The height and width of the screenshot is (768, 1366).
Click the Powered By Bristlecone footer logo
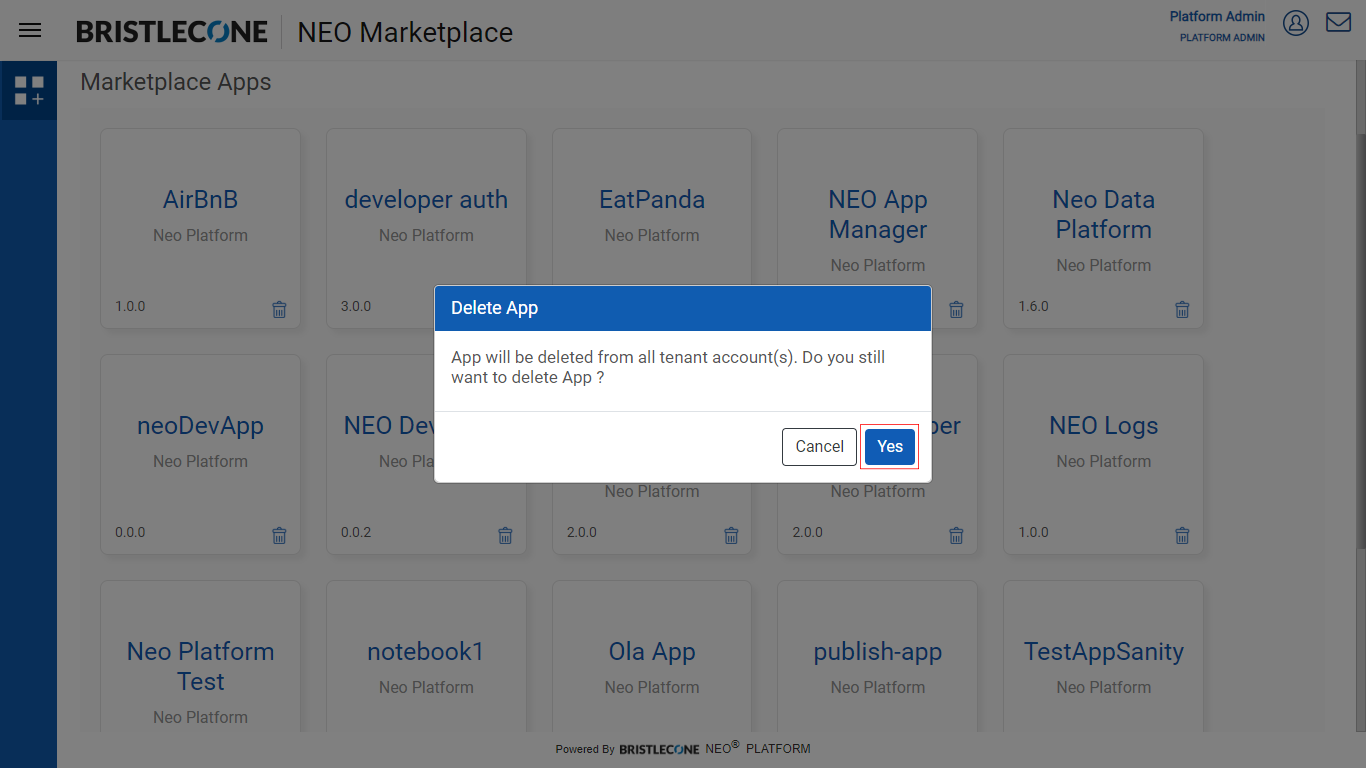tap(659, 749)
